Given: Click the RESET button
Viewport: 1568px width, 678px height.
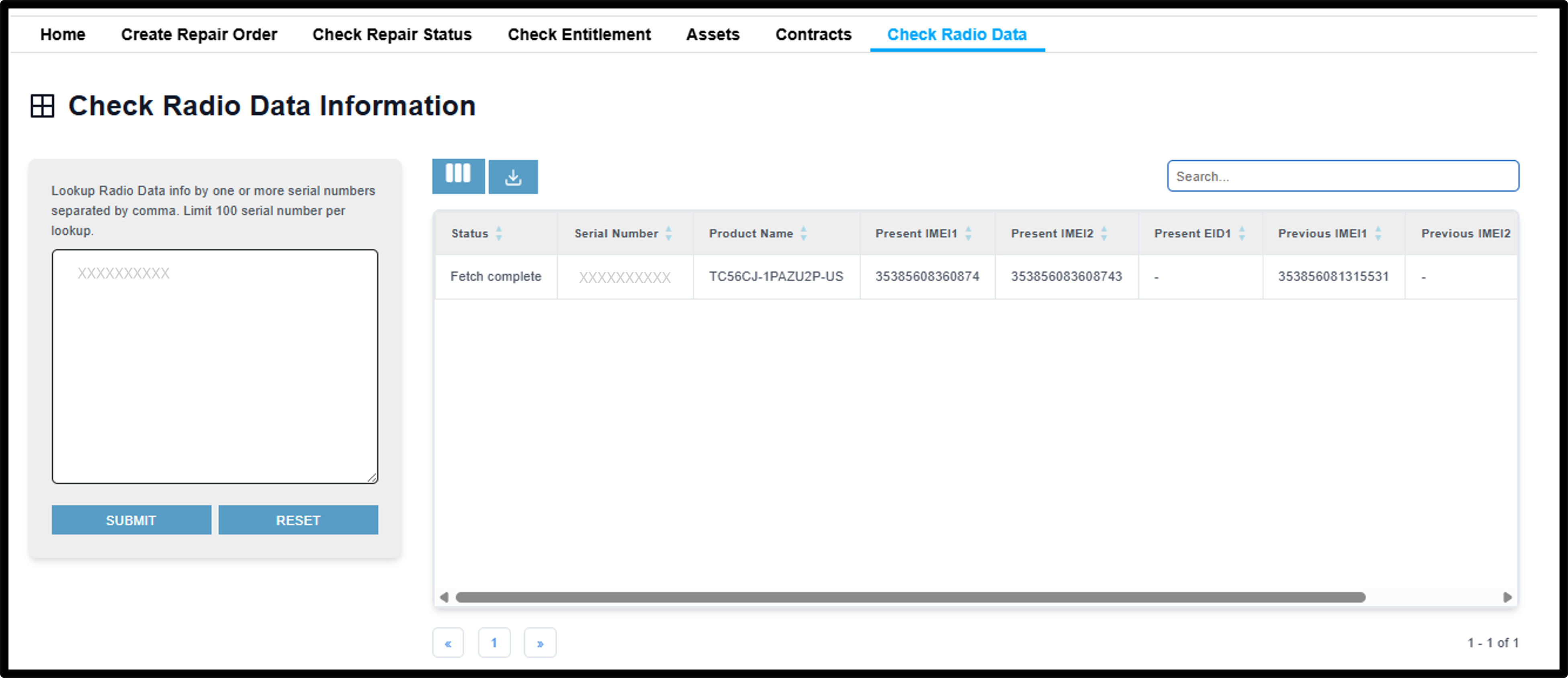Looking at the screenshot, I should 298,520.
